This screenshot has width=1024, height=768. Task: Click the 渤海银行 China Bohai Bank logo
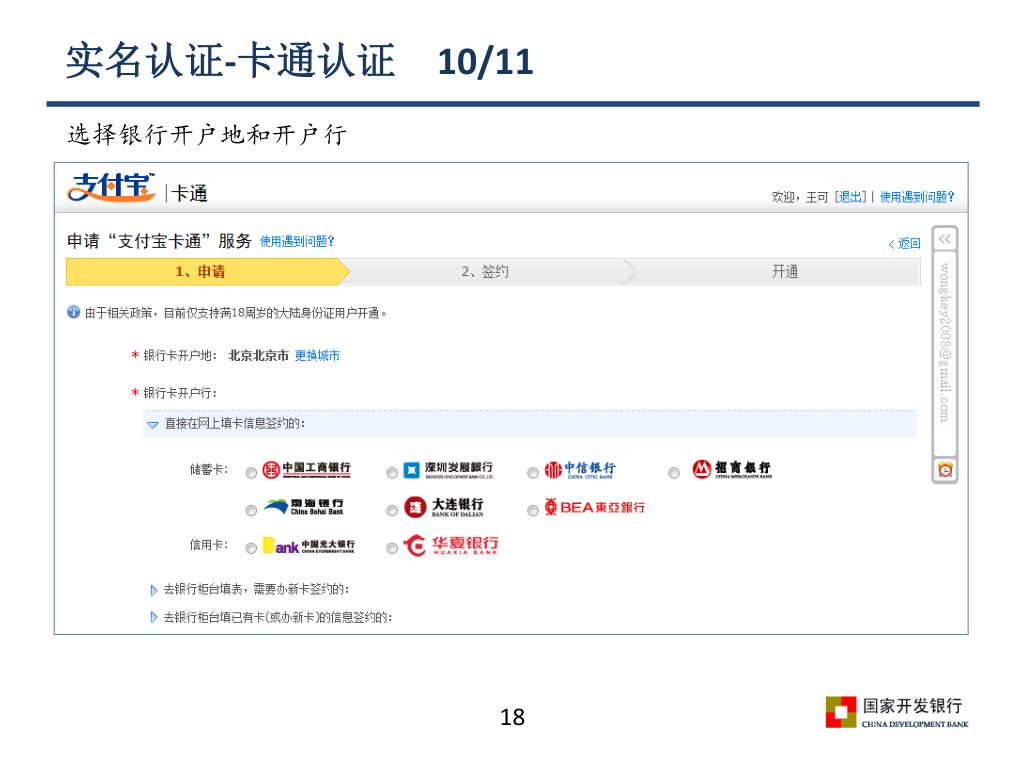pos(304,507)
